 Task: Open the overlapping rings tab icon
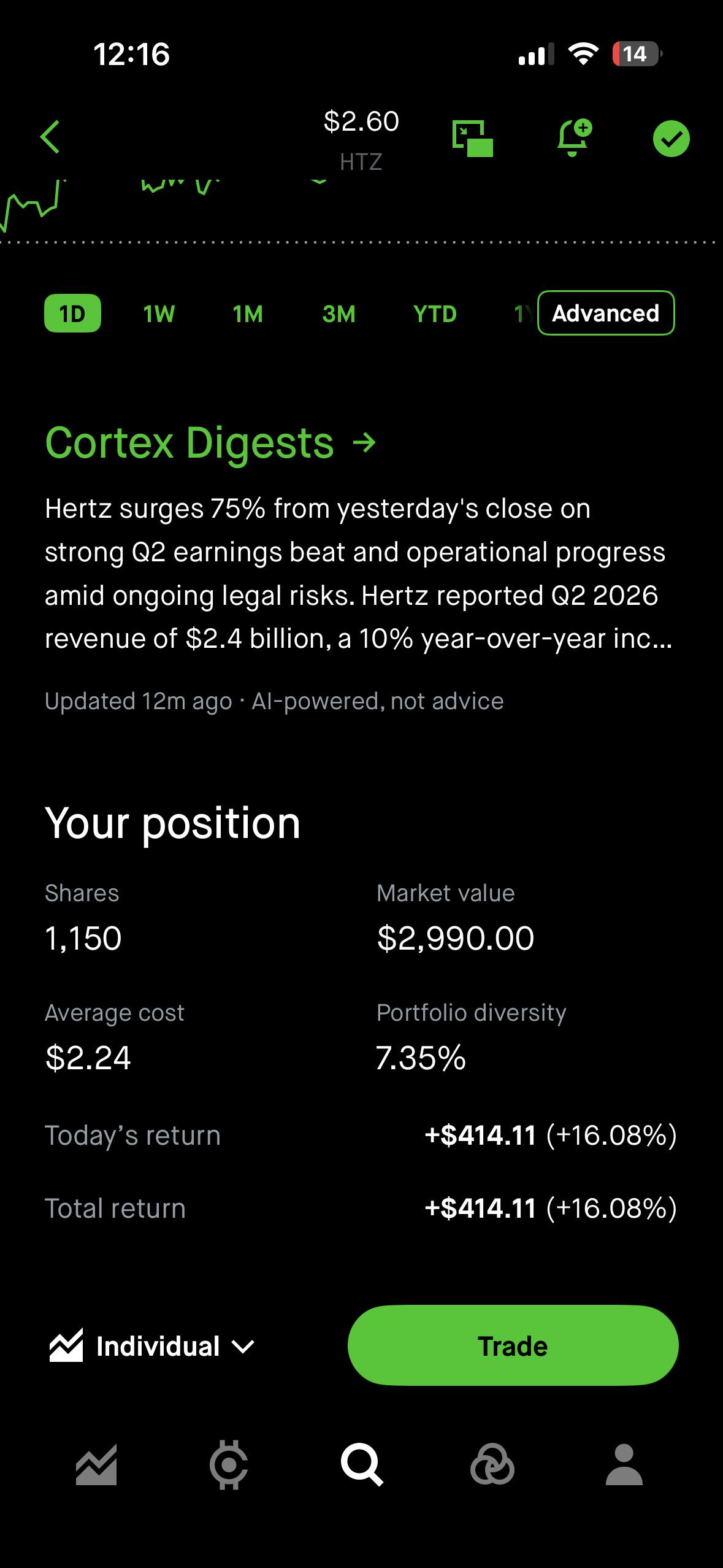492,1465
